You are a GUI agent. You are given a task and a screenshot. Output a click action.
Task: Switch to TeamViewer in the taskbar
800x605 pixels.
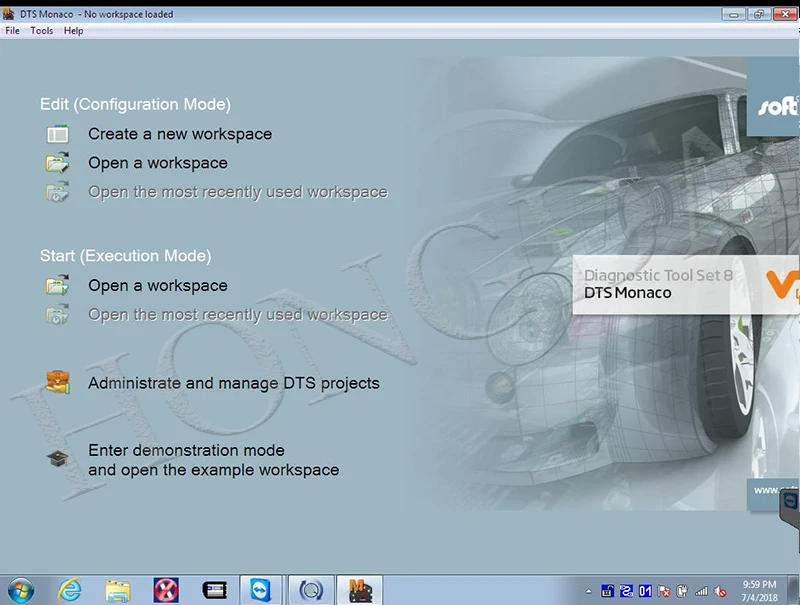tap(261, 590)
